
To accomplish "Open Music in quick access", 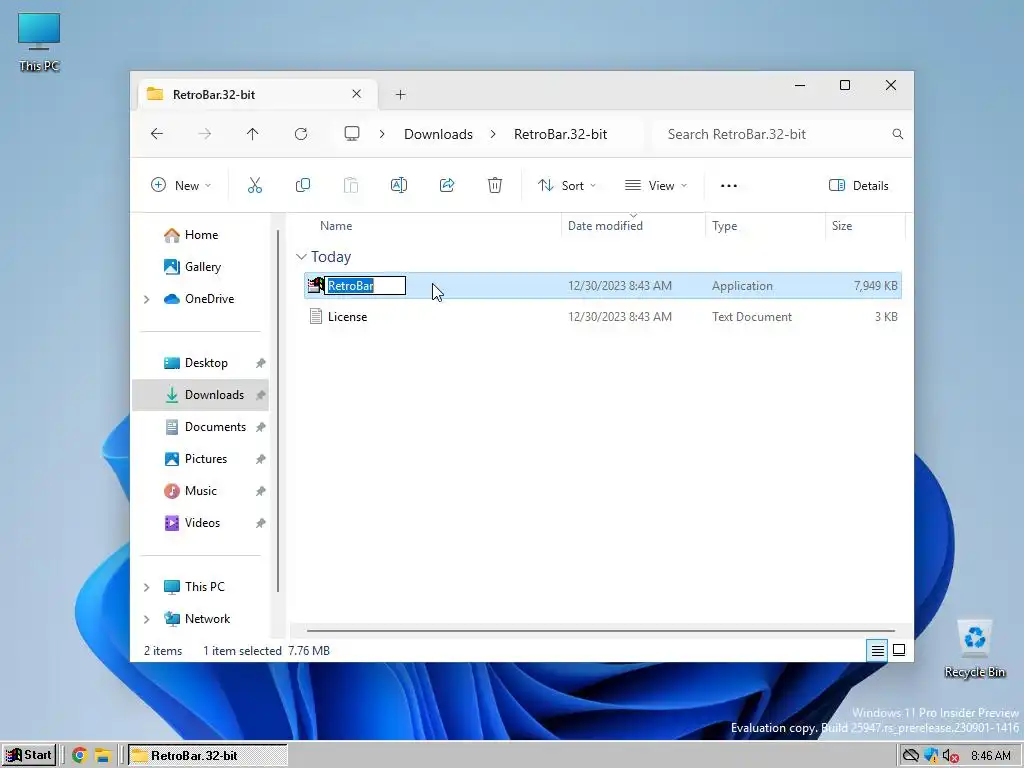I will 200,491.
